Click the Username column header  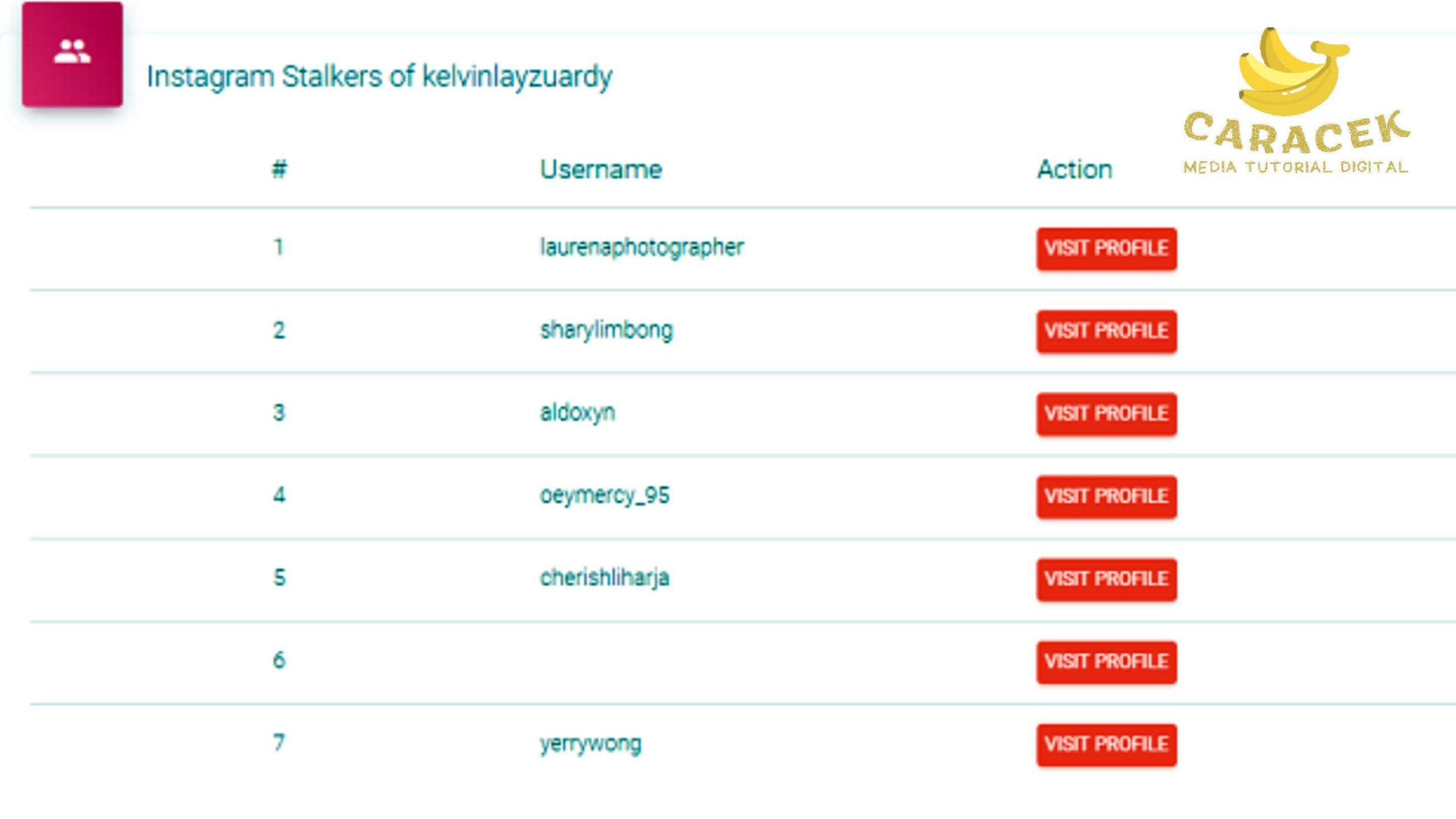coord(601,169)
